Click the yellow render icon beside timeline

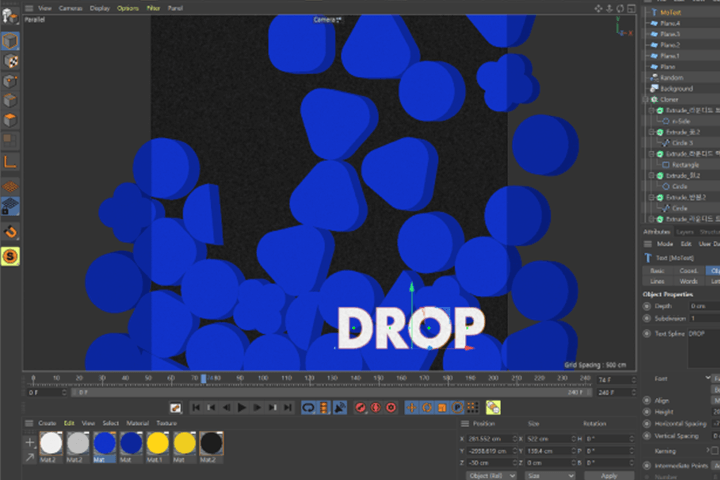(x=493, y=407)
